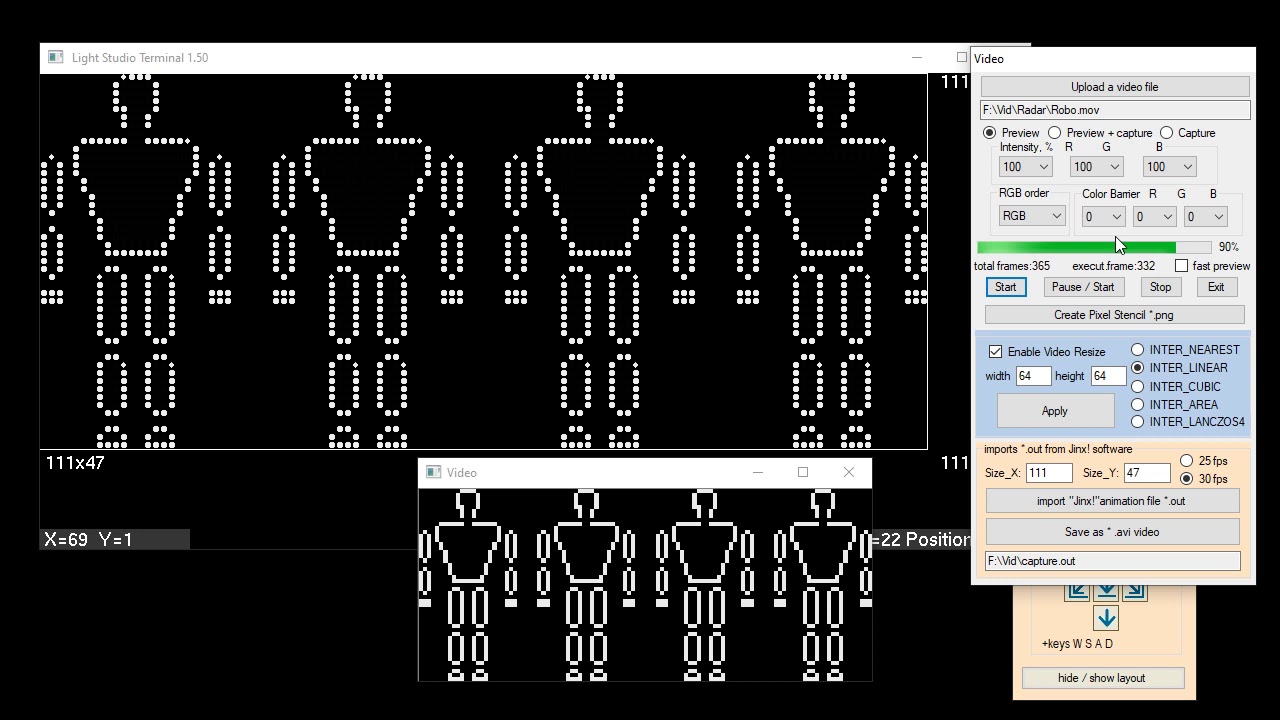Open the RGB order dropdown
The height and width of the screenshot is (720, 1280).
(1032, 216)
